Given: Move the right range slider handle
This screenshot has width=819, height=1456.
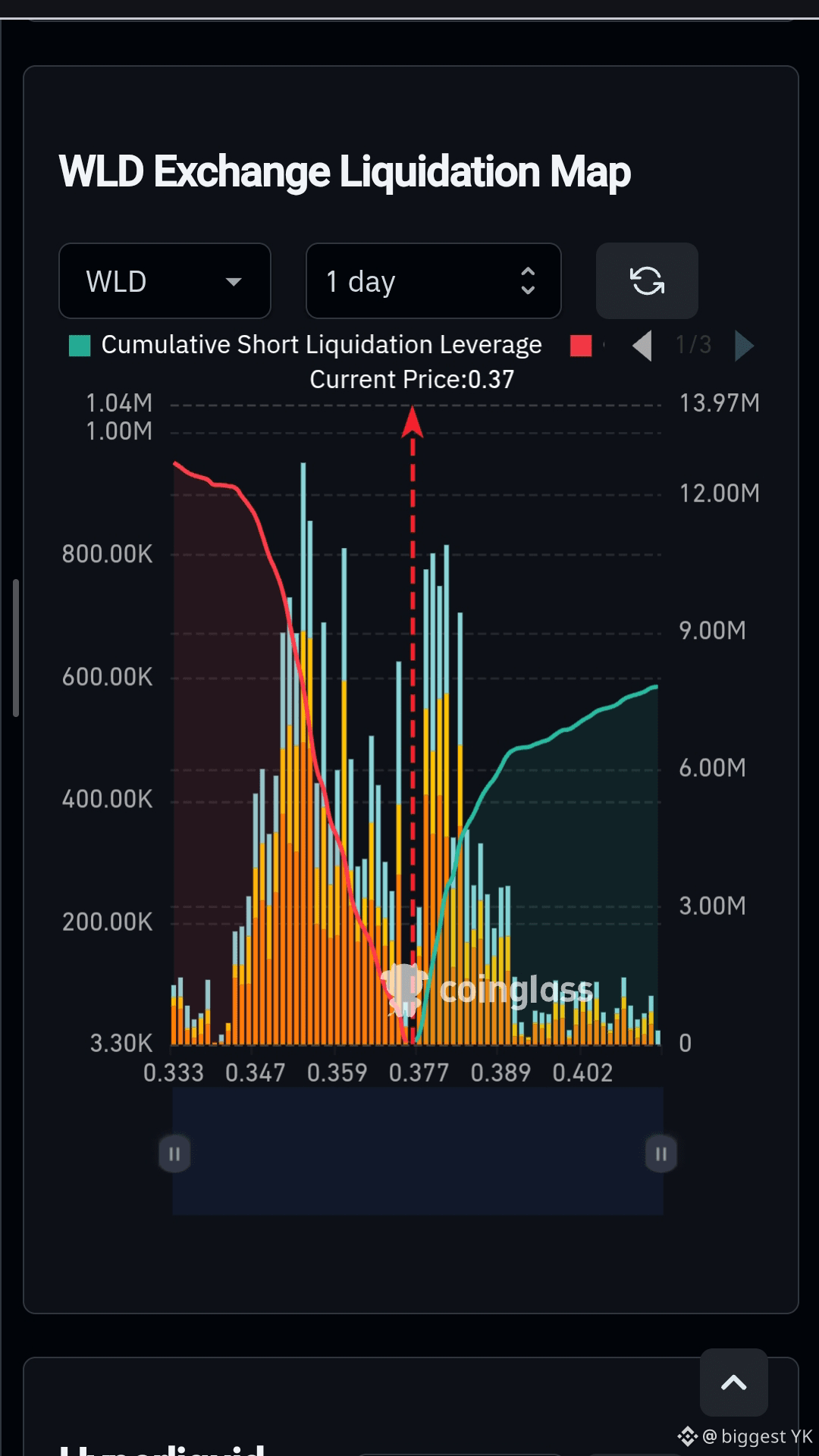Looking at the screenshot, I should (x=661, y=1154).
